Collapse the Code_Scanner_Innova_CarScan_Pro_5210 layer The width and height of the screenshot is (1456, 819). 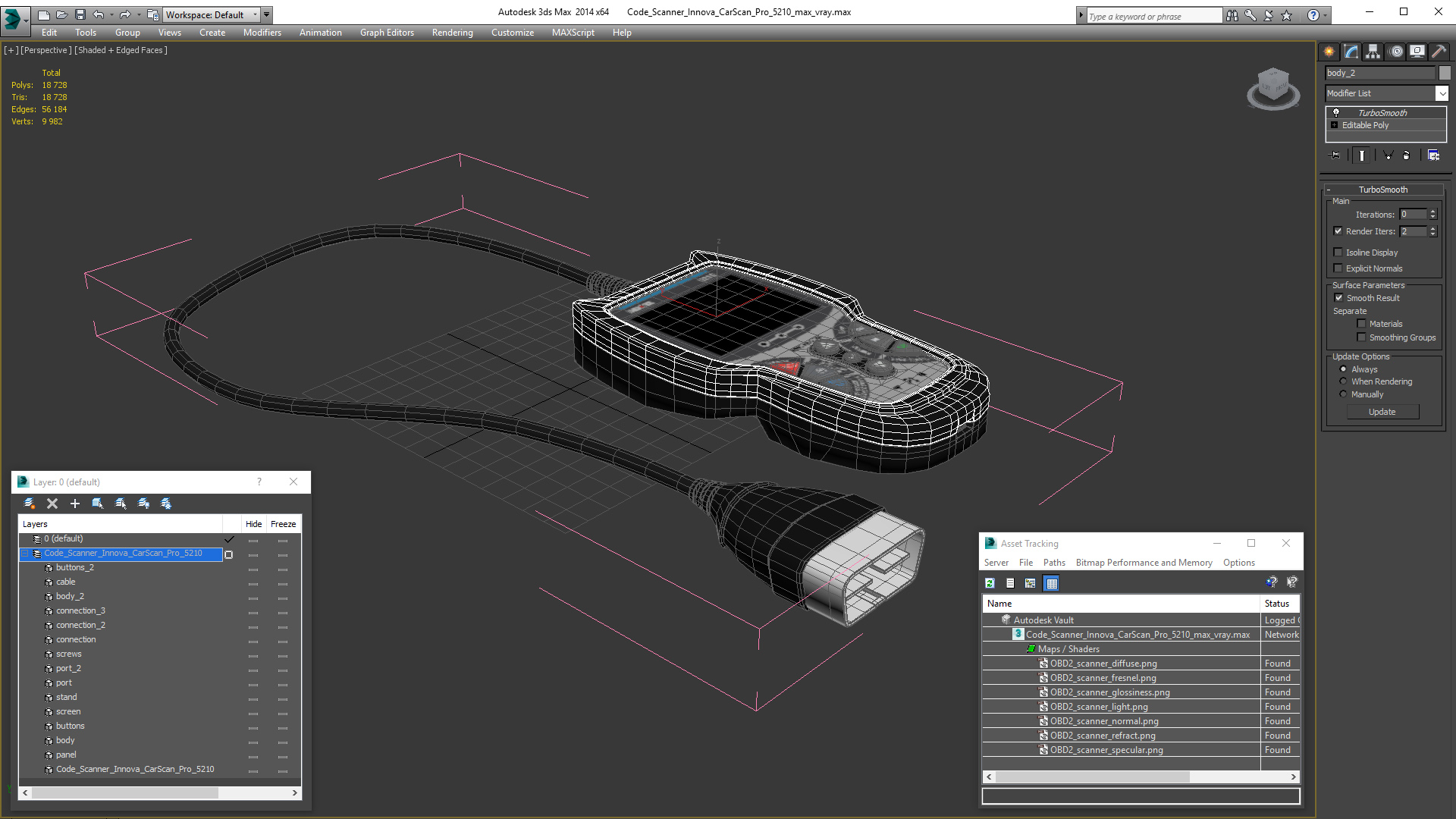tap(24, 554)
